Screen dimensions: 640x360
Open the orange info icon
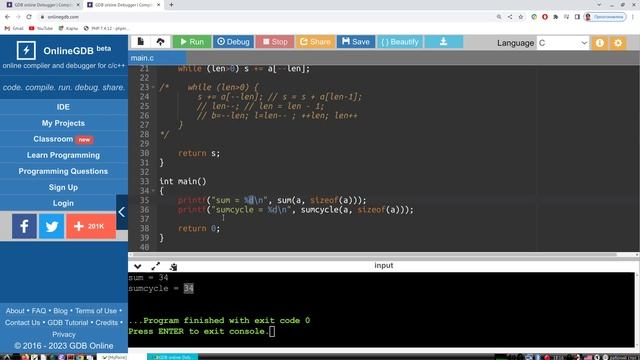[x=600, y=43]
